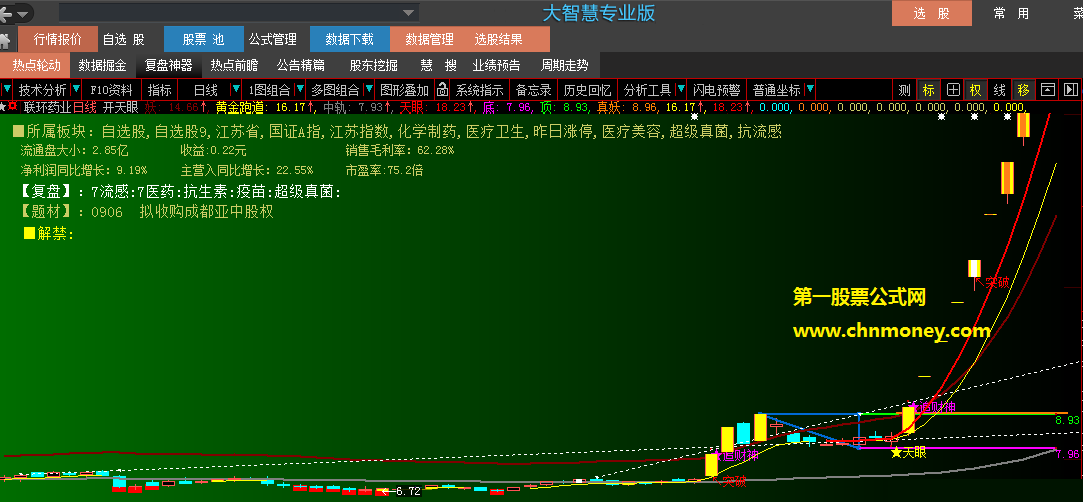Image resolution: width=1083 pixels, height=502 pixels.
Task: Open 公告精篇
Action: pos(300,66)
